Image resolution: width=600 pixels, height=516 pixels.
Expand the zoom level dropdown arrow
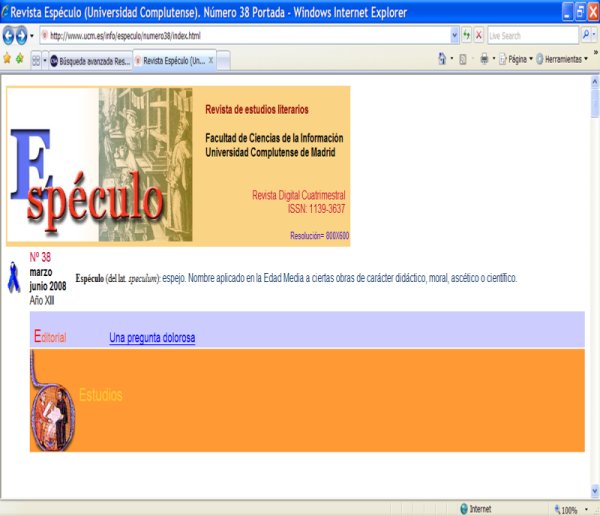click(586, 509)
